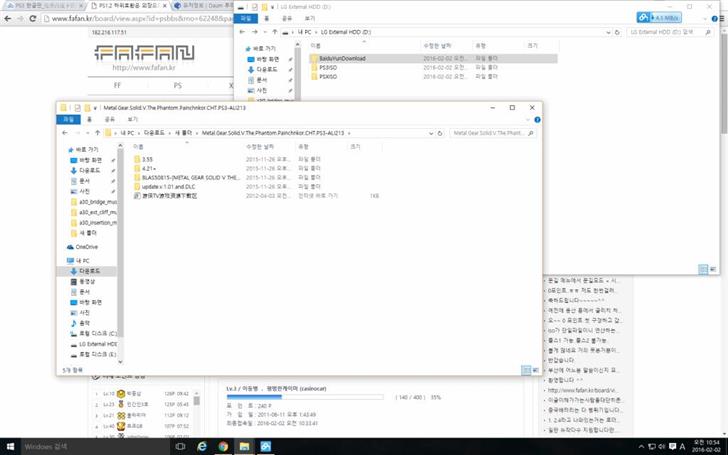Select OneDrive in the navigation pane
Image resolution: width=728 pixels, height=455 pixels.
point(83,247)
